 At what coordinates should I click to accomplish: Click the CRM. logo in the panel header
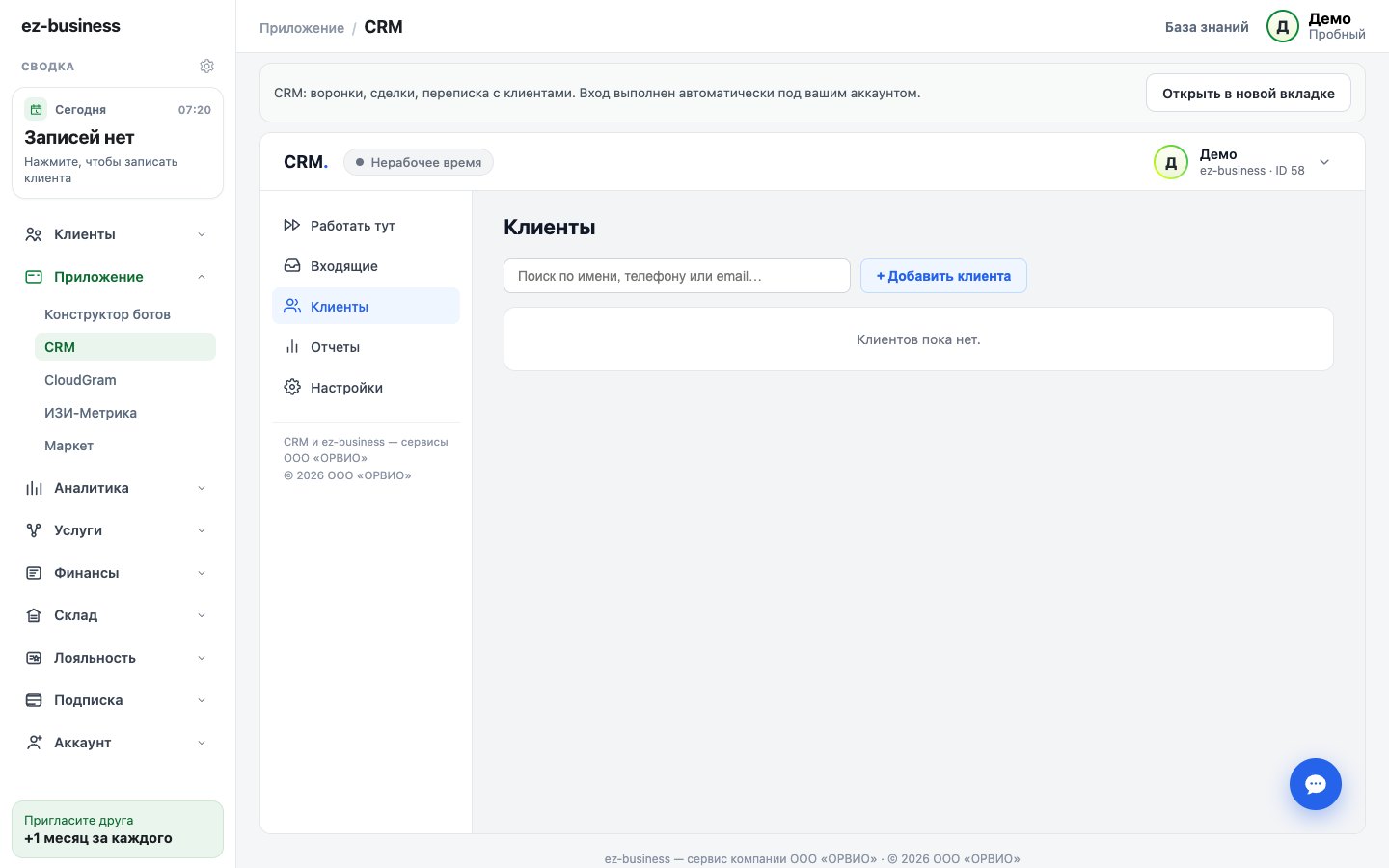[306, 162]
